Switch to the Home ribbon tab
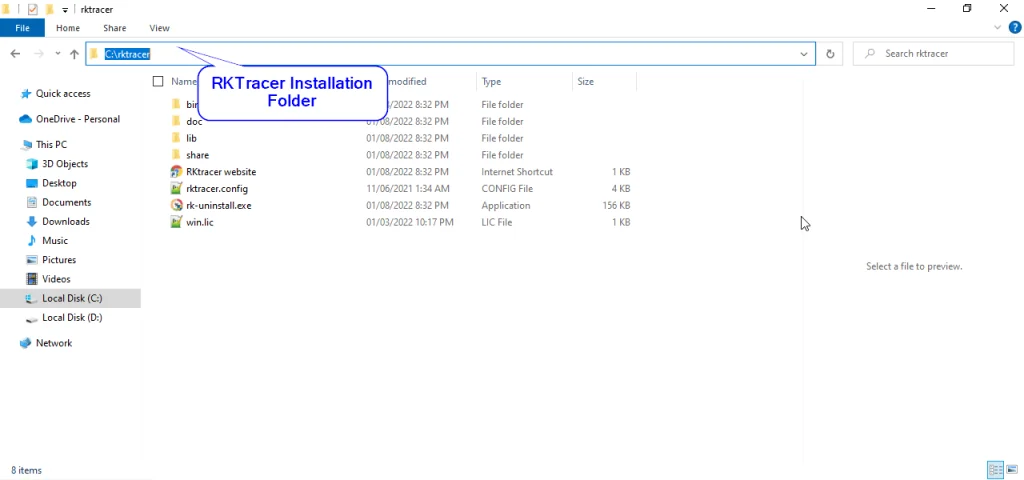 [68, 28]
